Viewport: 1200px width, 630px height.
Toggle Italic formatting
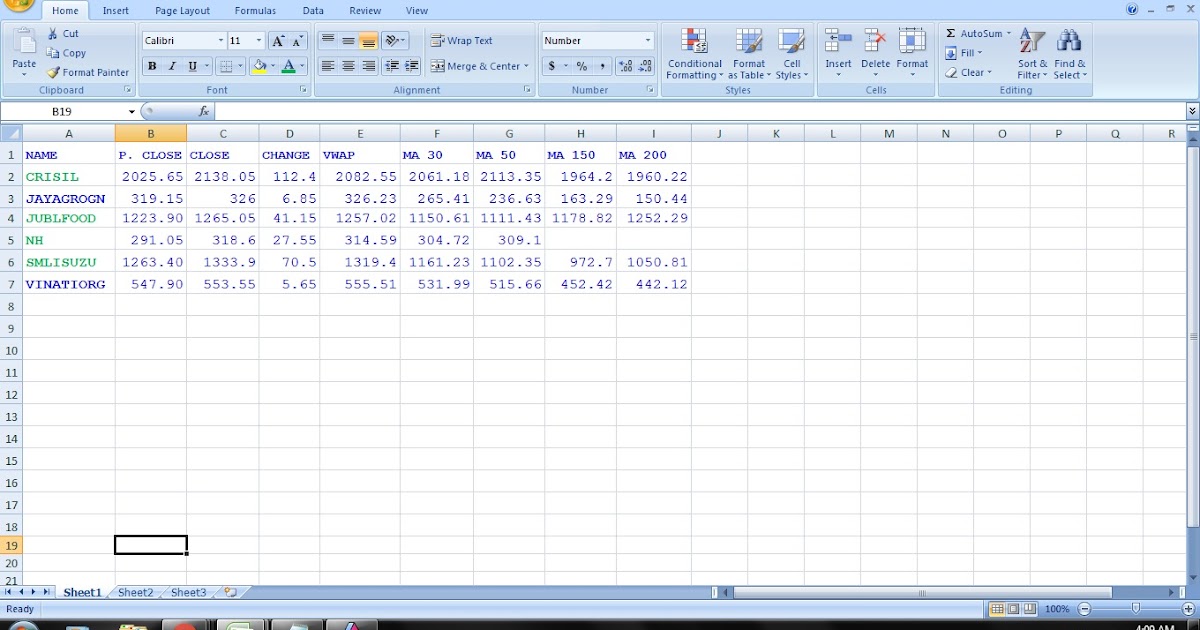click(x=172, y=66)
